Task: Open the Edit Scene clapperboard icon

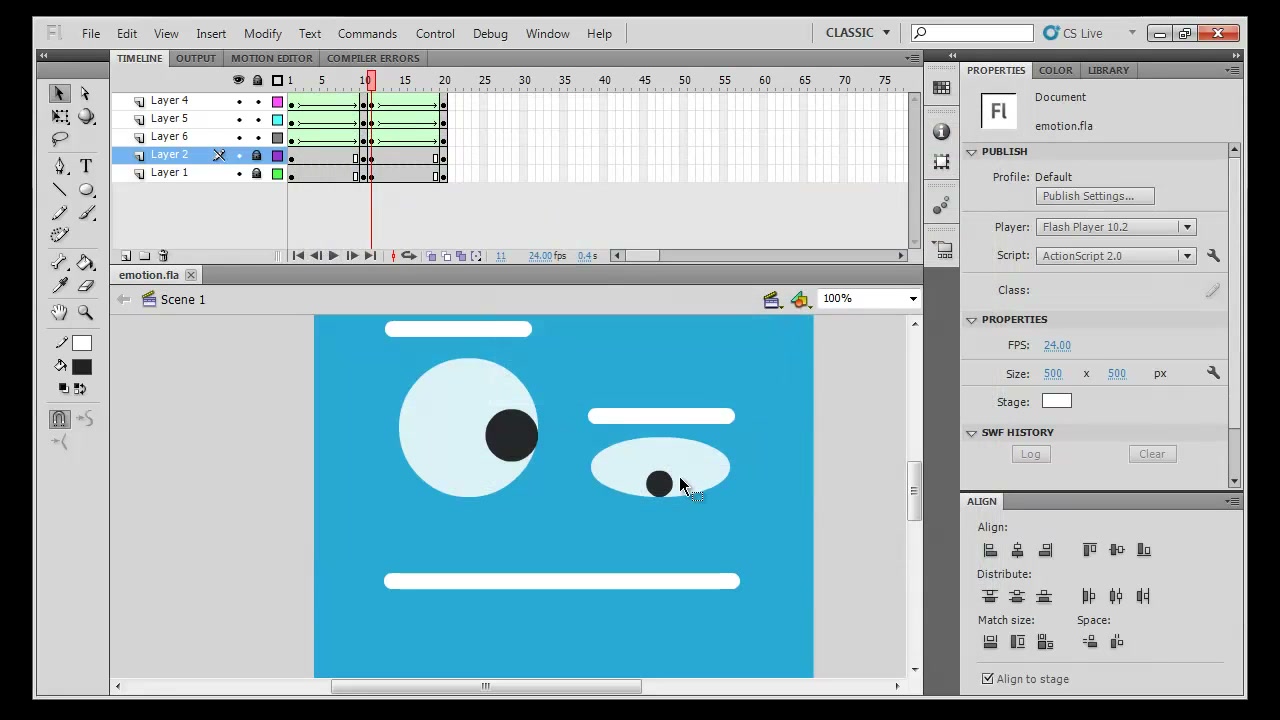Action: point(771,299)
